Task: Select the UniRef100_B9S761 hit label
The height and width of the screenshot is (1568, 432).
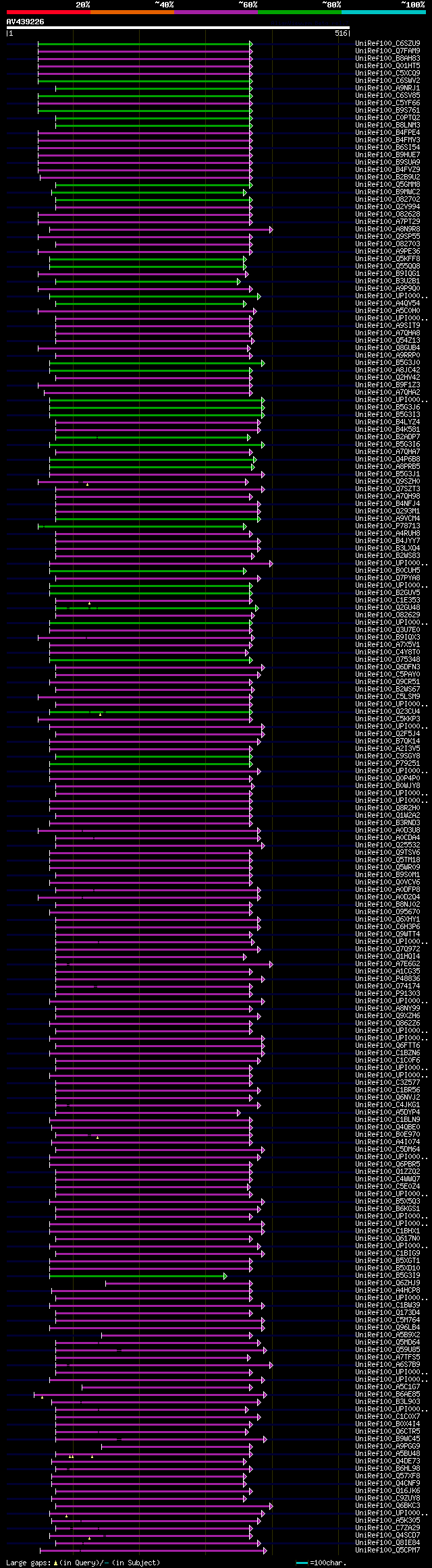Action: [387, 111]
